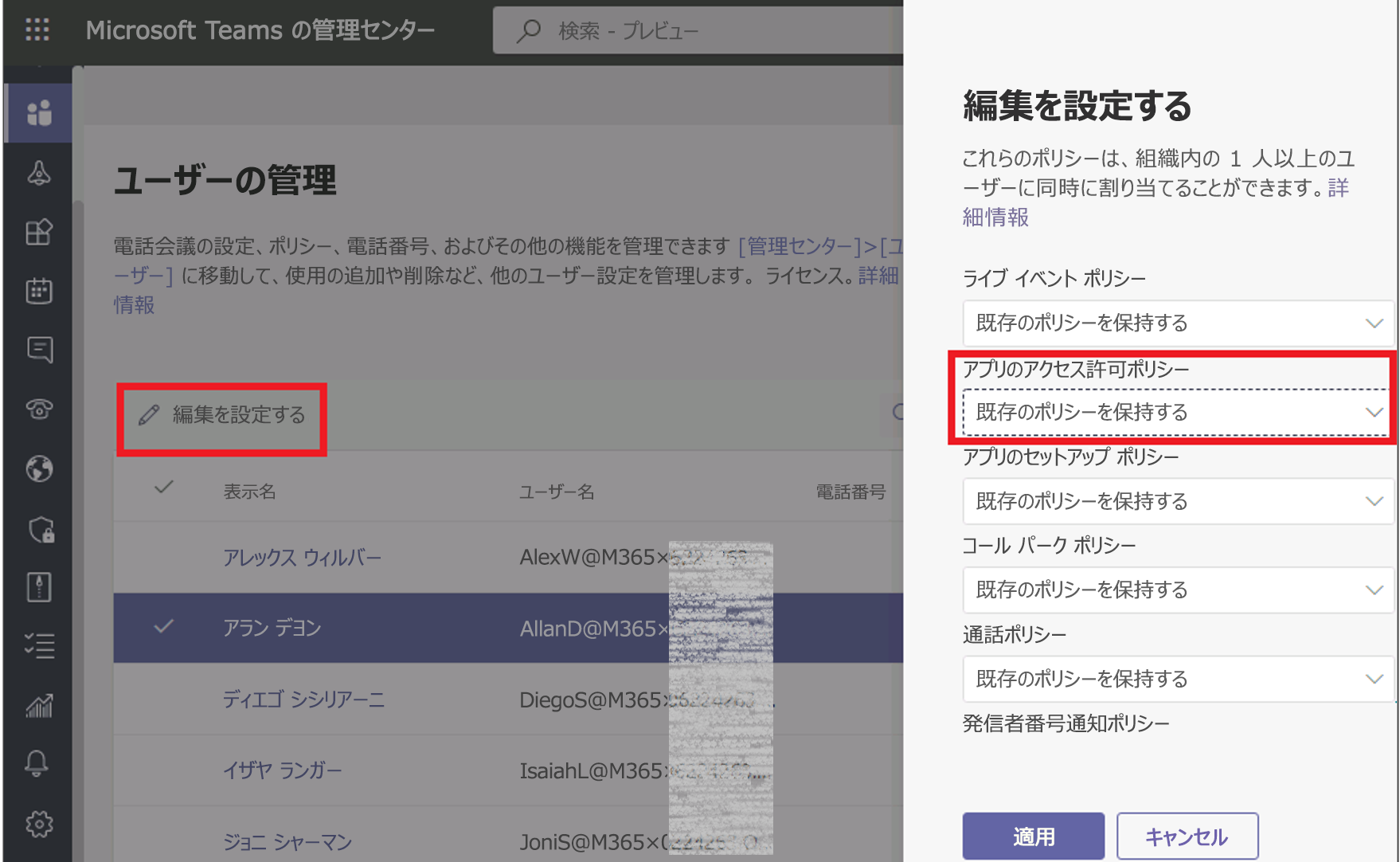The image size is (1400, 862).
Task: Open Meetings calendar icon in sidebar
Action: point(39,291)
